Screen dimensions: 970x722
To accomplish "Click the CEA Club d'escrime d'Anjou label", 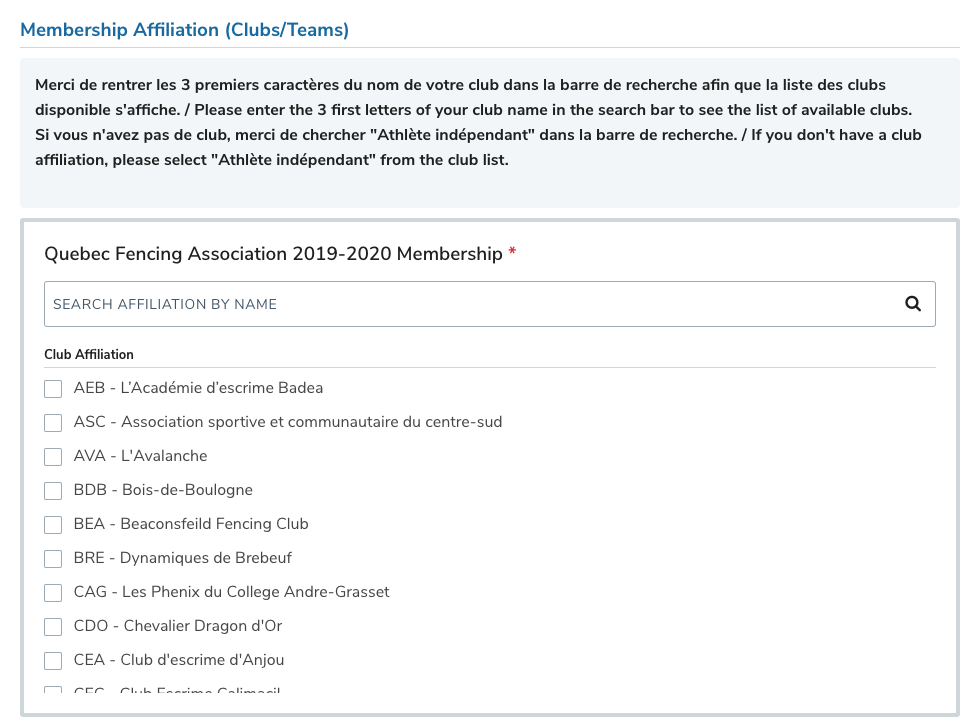I will (x=179, y=660).
